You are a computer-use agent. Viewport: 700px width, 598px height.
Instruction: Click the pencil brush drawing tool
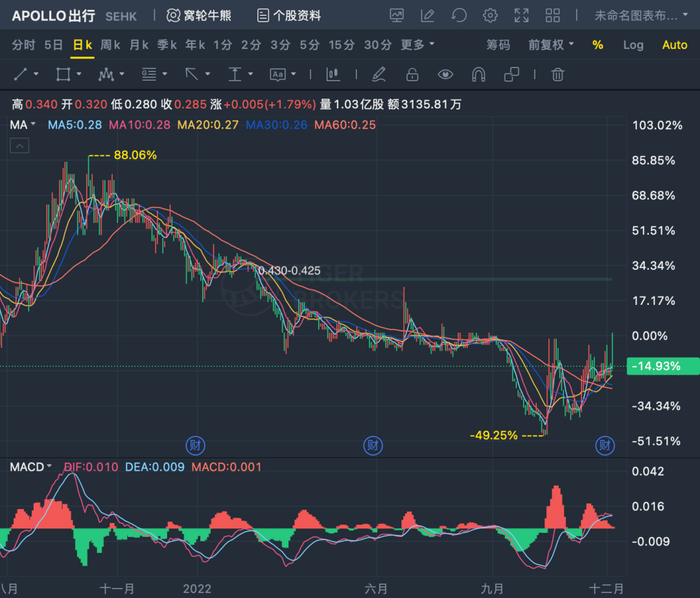point(379,74)
